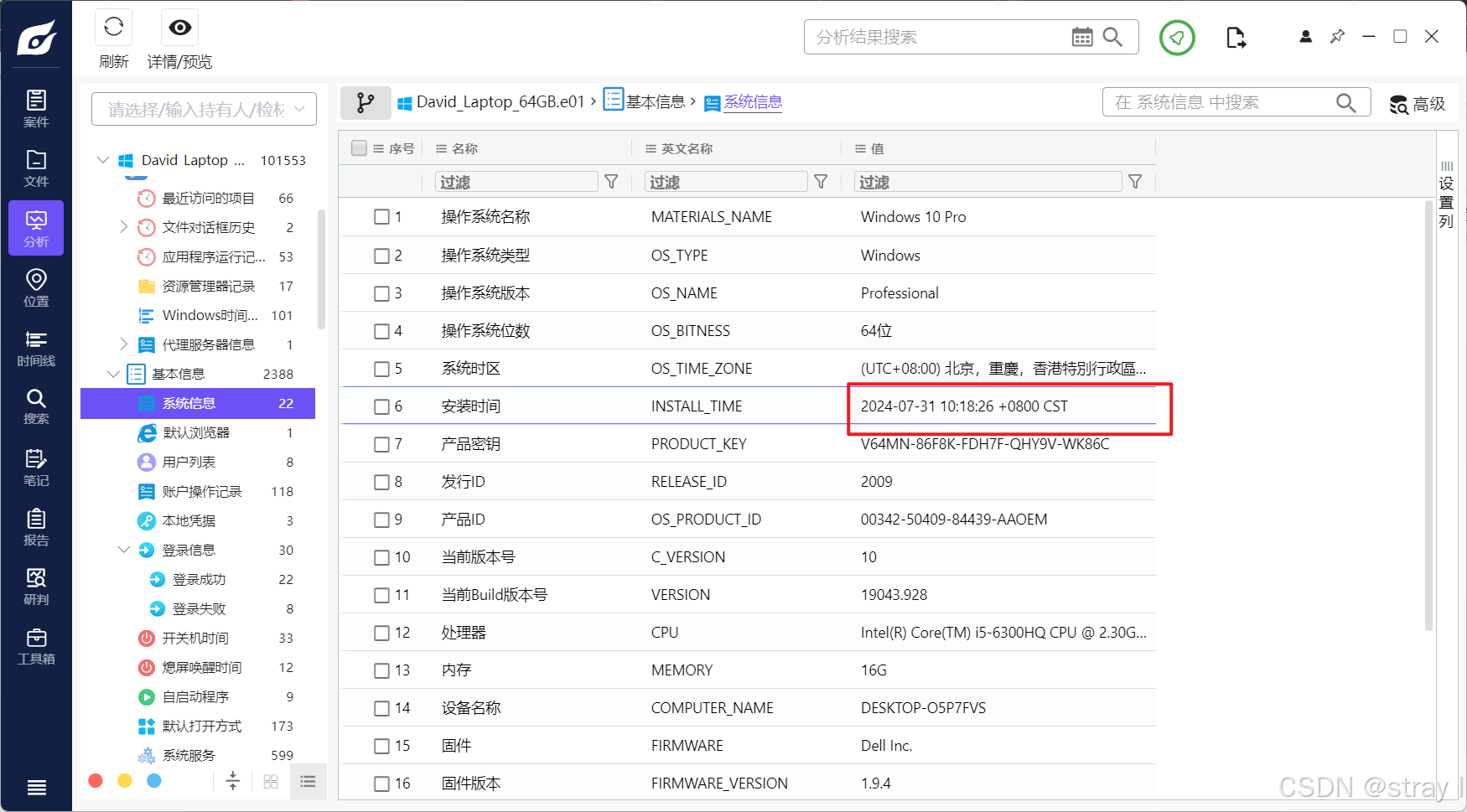The width and height of the screenshot is (1467, 812).
Task: Switch to list view icon under the tree
Action: [308, 781]
